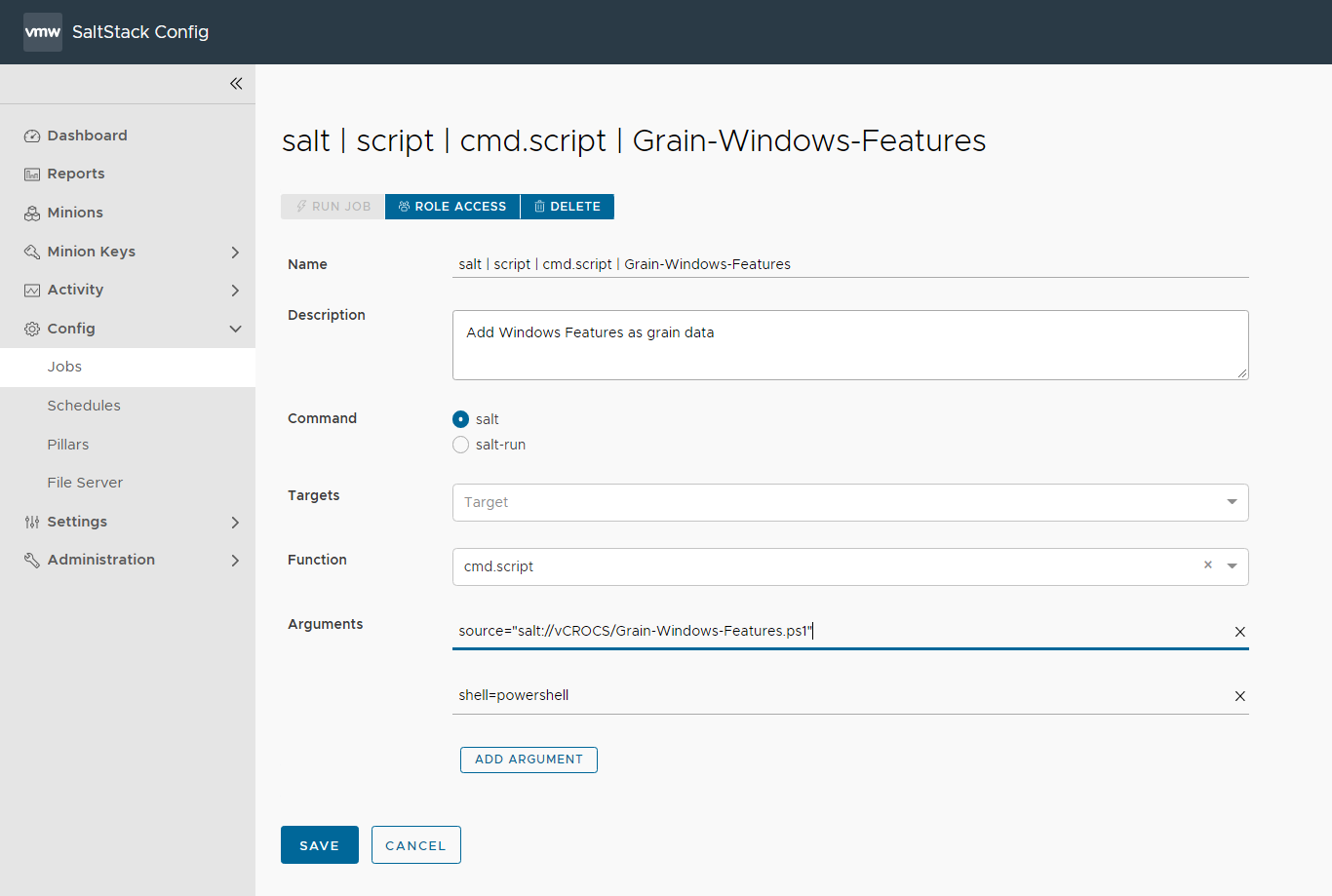1332x896 pixels.
Task: Open Role Access for this job
Action: click(452, 207)
